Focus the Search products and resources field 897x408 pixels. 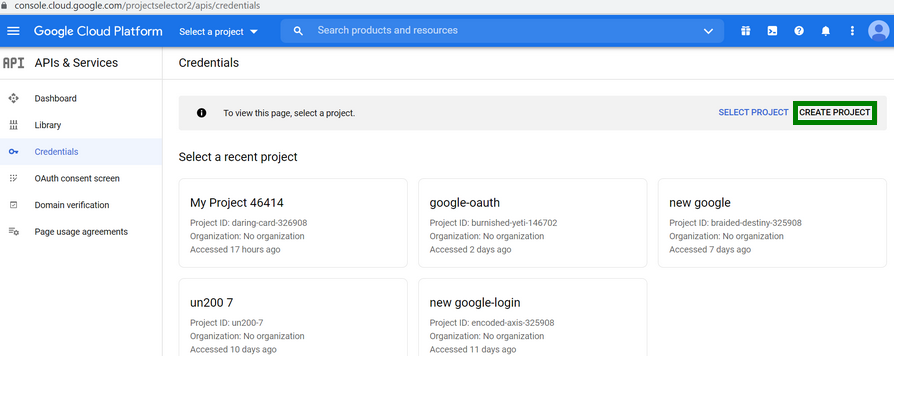502,31
